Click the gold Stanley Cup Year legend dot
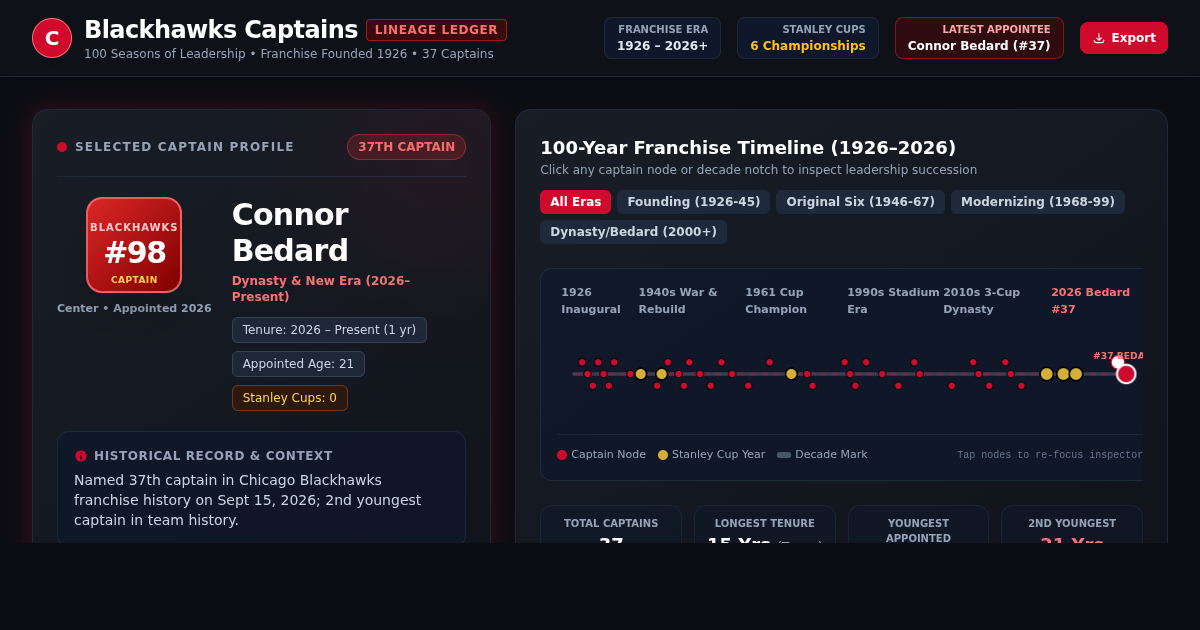Viewport: 1200px width, 630px height. (663, 455)
